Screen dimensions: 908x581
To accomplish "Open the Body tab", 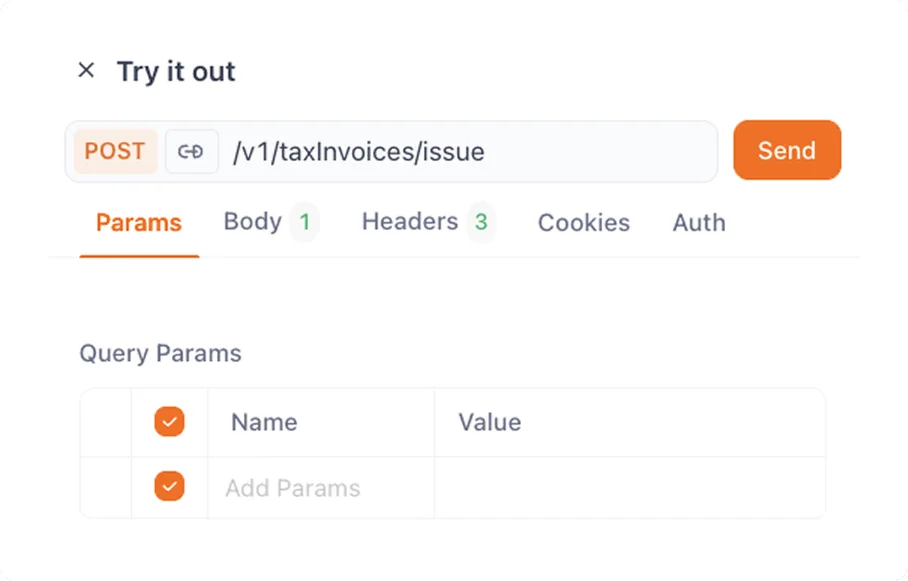I will pos(252,222).
